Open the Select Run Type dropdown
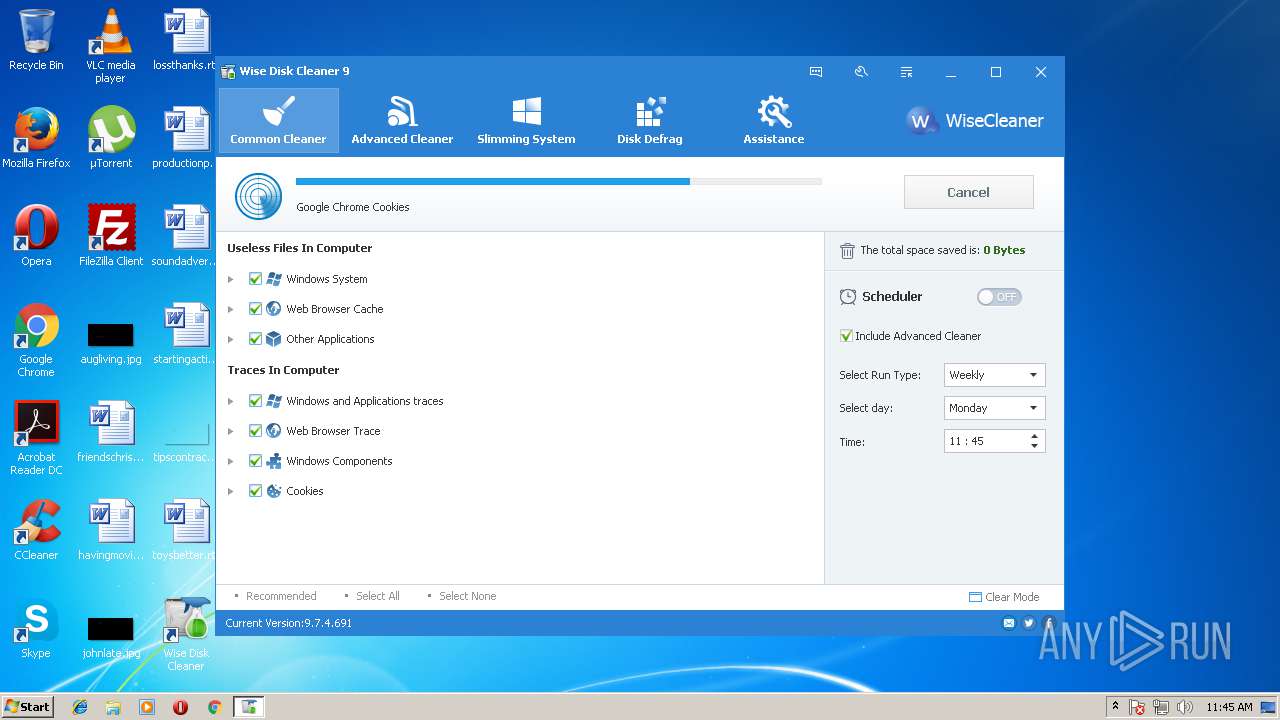This screenshot has width=1280, height=720. [x=994, y=375]
